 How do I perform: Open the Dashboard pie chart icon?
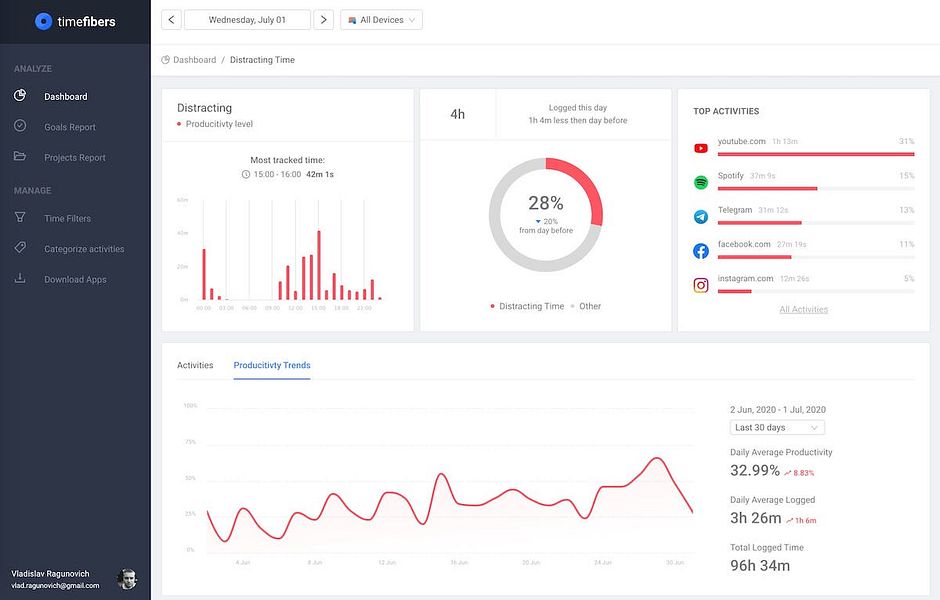point(20,95)
